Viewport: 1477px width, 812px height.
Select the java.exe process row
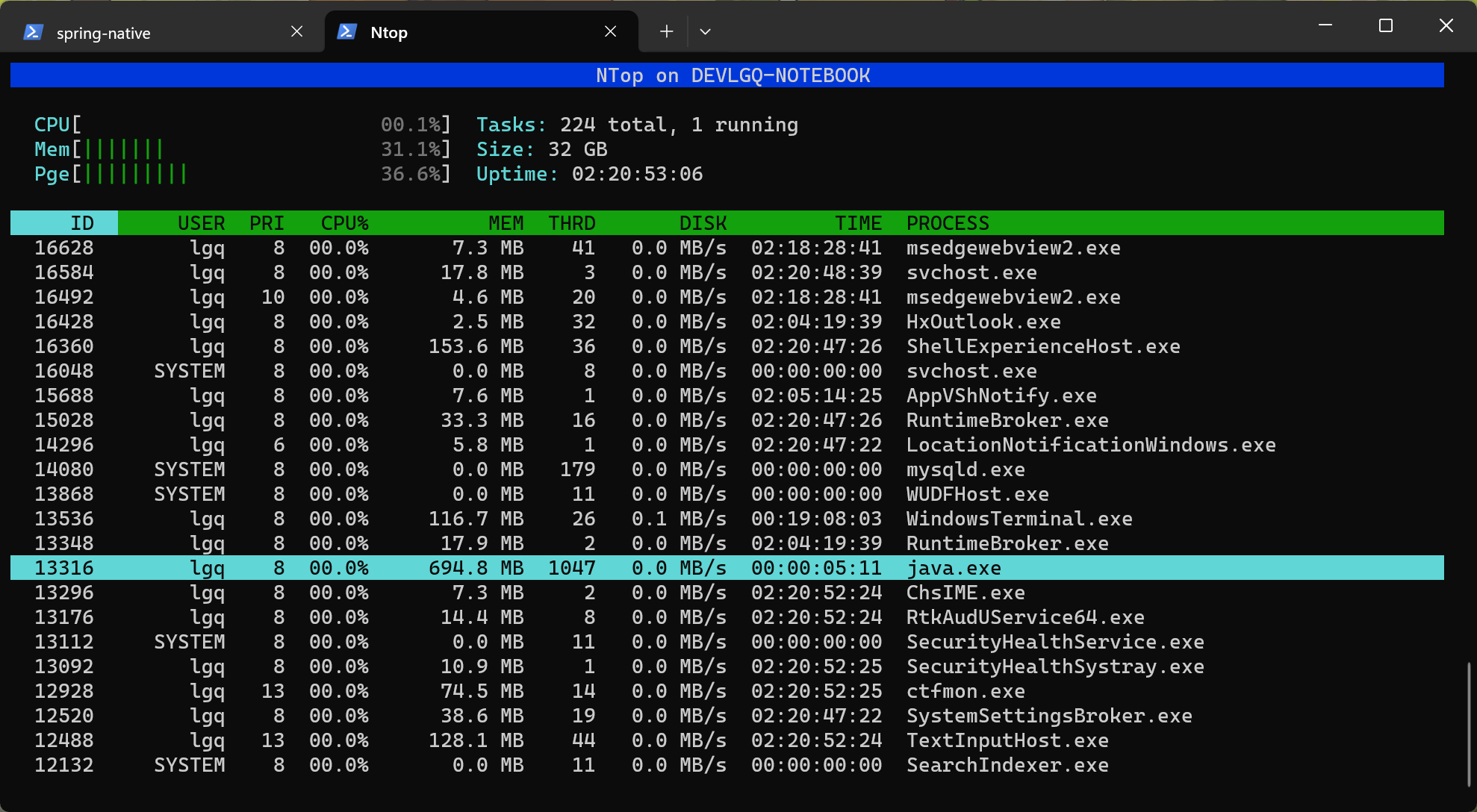[727, 568]
